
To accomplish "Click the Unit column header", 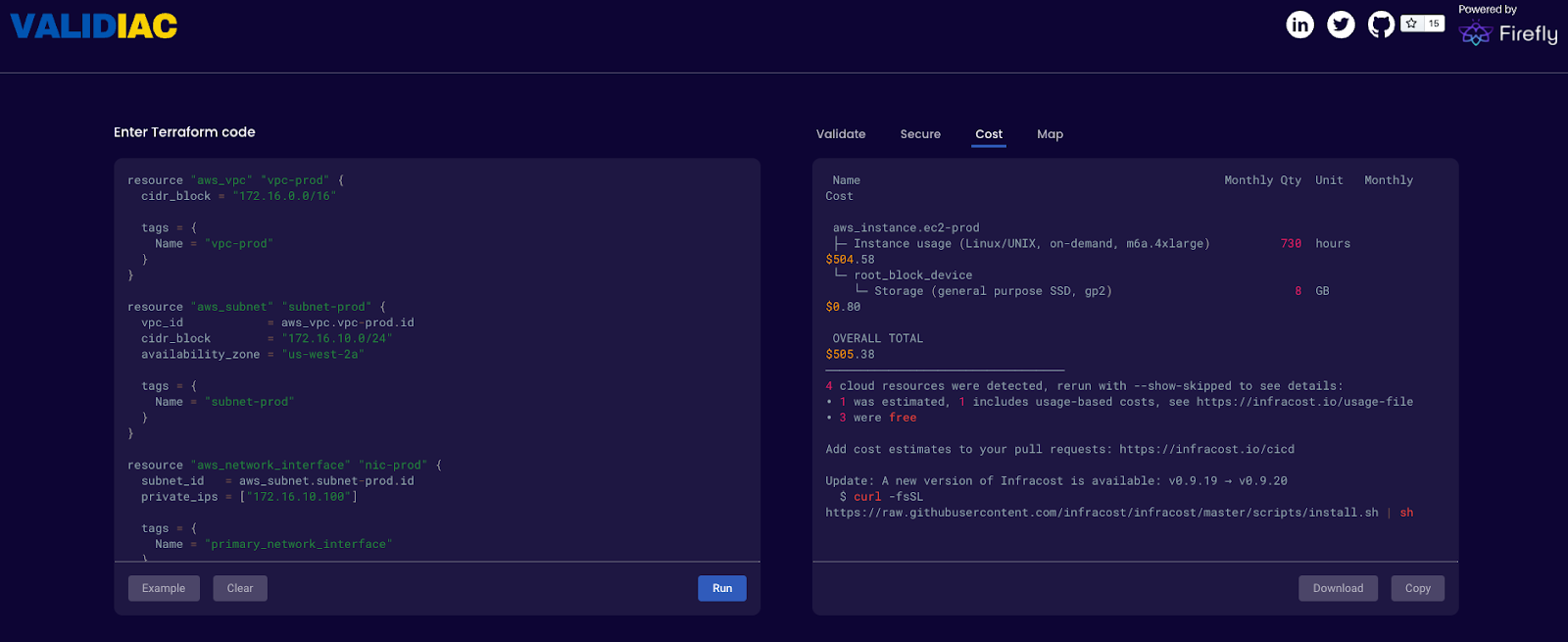I will [x=1329, y=180].
